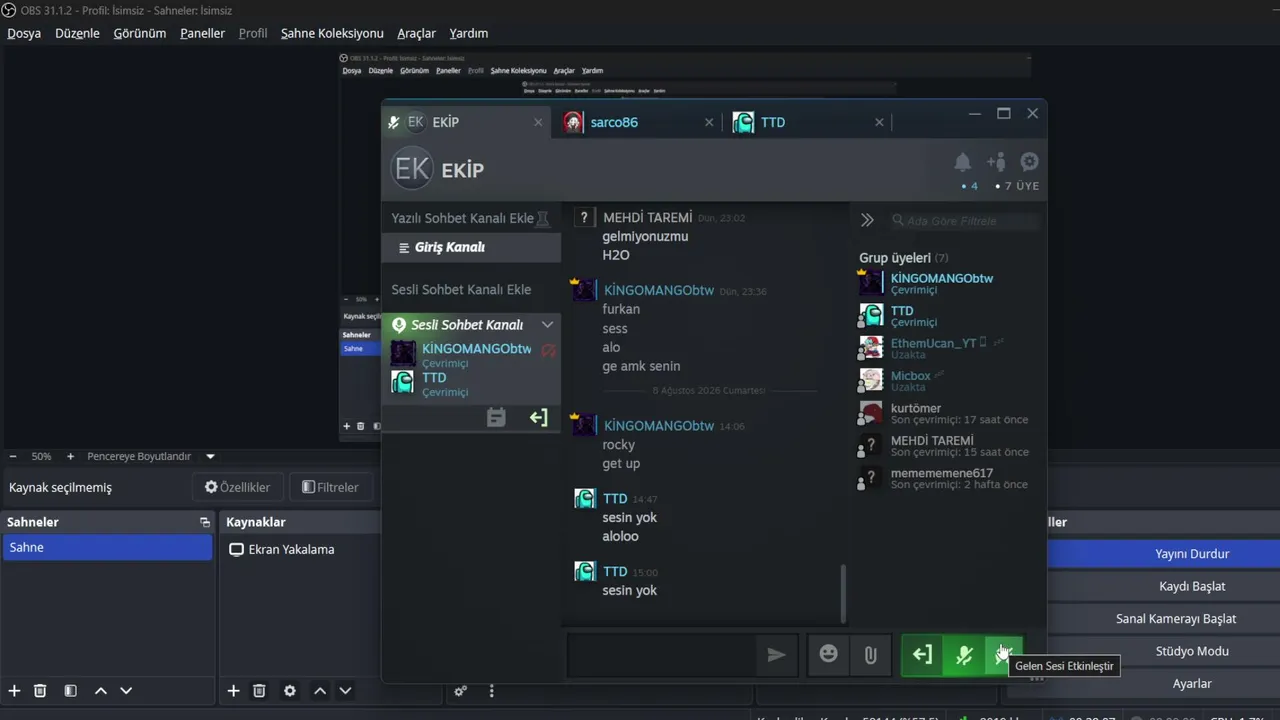Toggle the microphone mute in Steam voice chat
The width and height of the screenshot is (1280, 720).
pyautogui.click(x=964, y=655)
